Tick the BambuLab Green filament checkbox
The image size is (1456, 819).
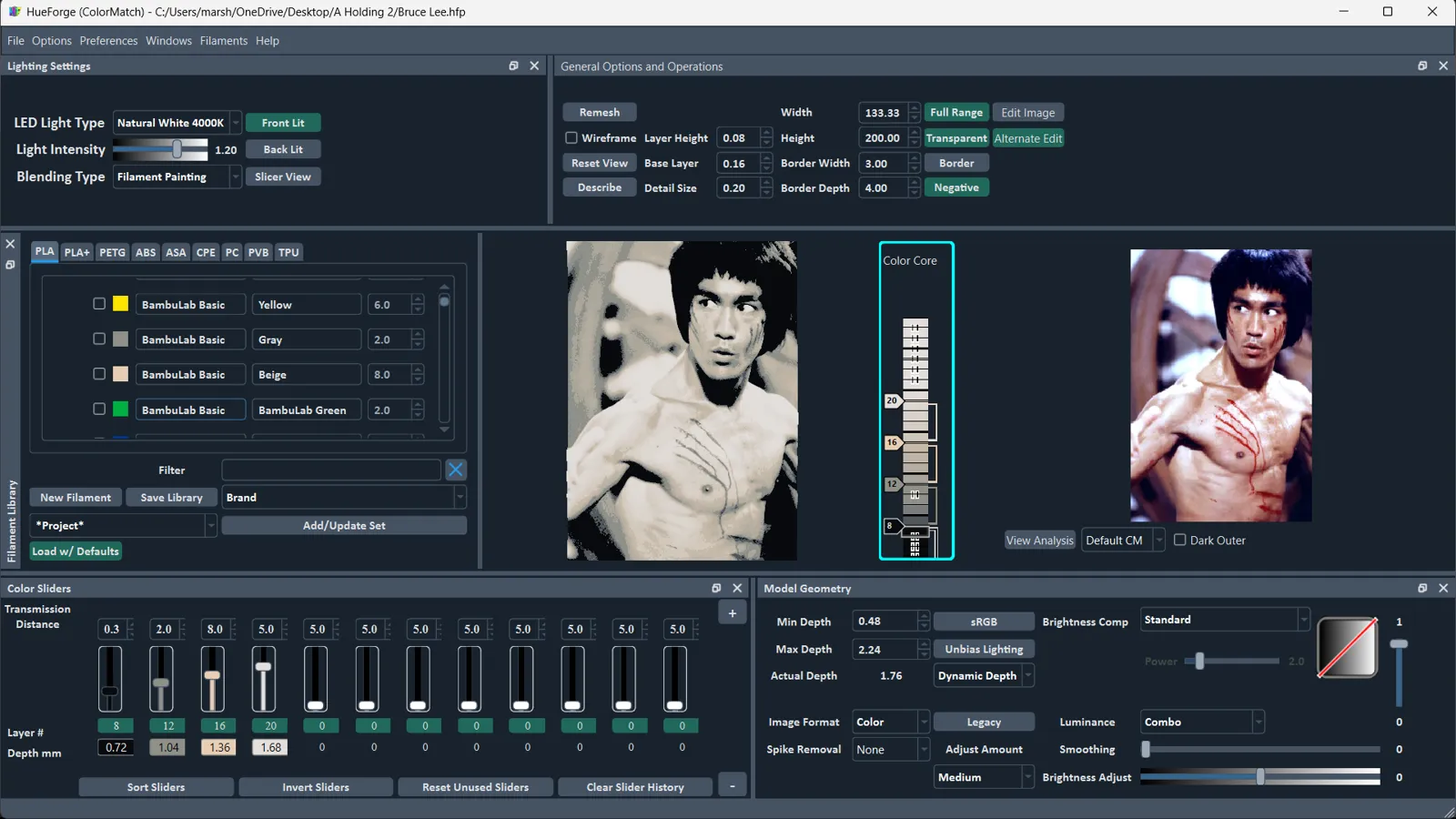(99, 409)
